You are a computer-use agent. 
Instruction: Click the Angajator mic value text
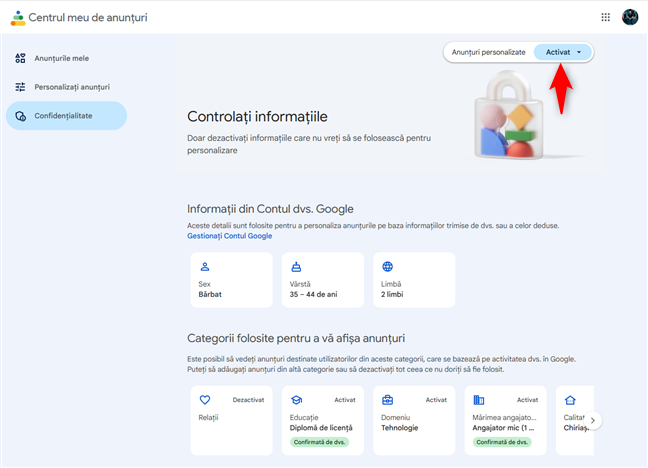click(503, 428)
